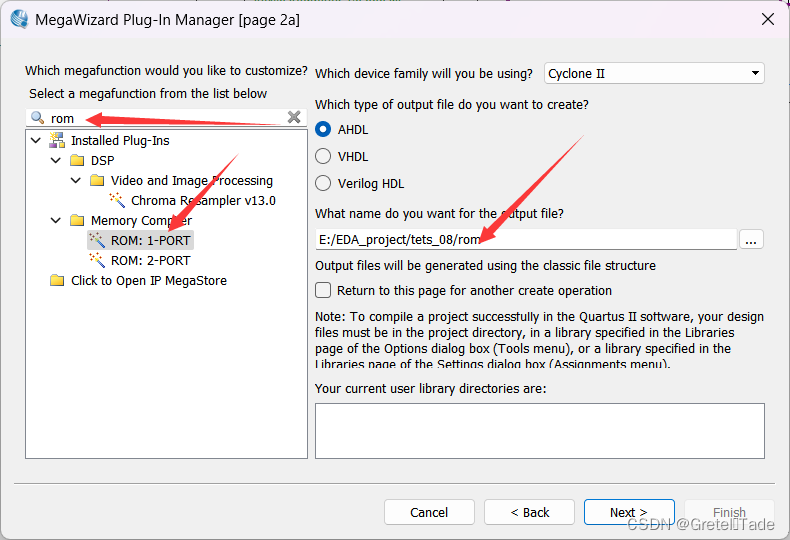The width and height of the screenshot is (790, 540).
Task: Open the device family dropdown
Action: [x=755, y=73]
